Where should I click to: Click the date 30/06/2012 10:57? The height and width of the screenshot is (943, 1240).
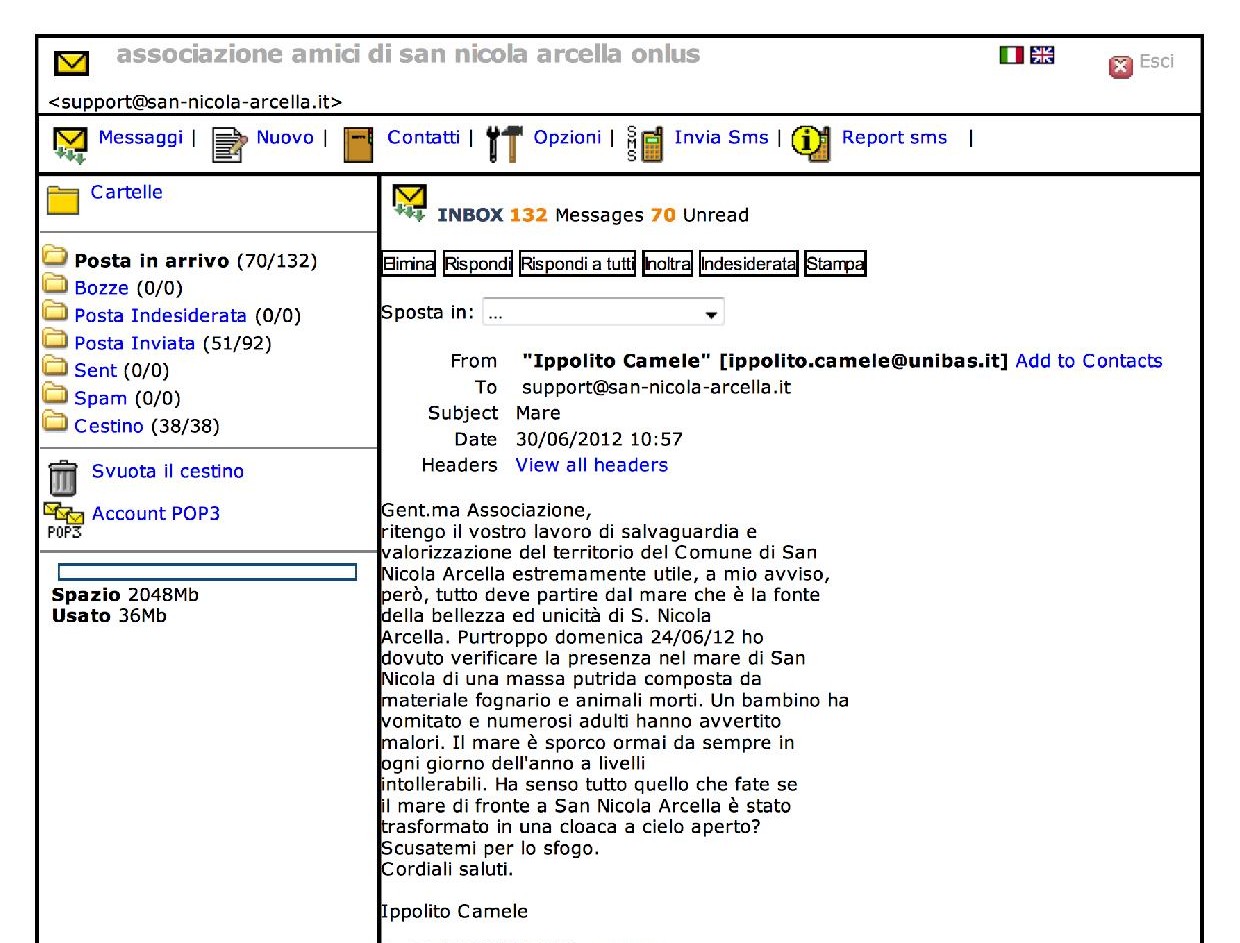pos(599,439)
